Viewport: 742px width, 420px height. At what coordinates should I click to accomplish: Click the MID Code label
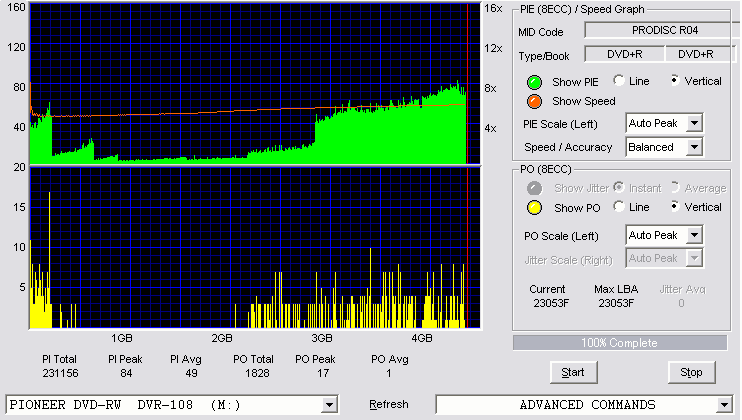point(540,32)
